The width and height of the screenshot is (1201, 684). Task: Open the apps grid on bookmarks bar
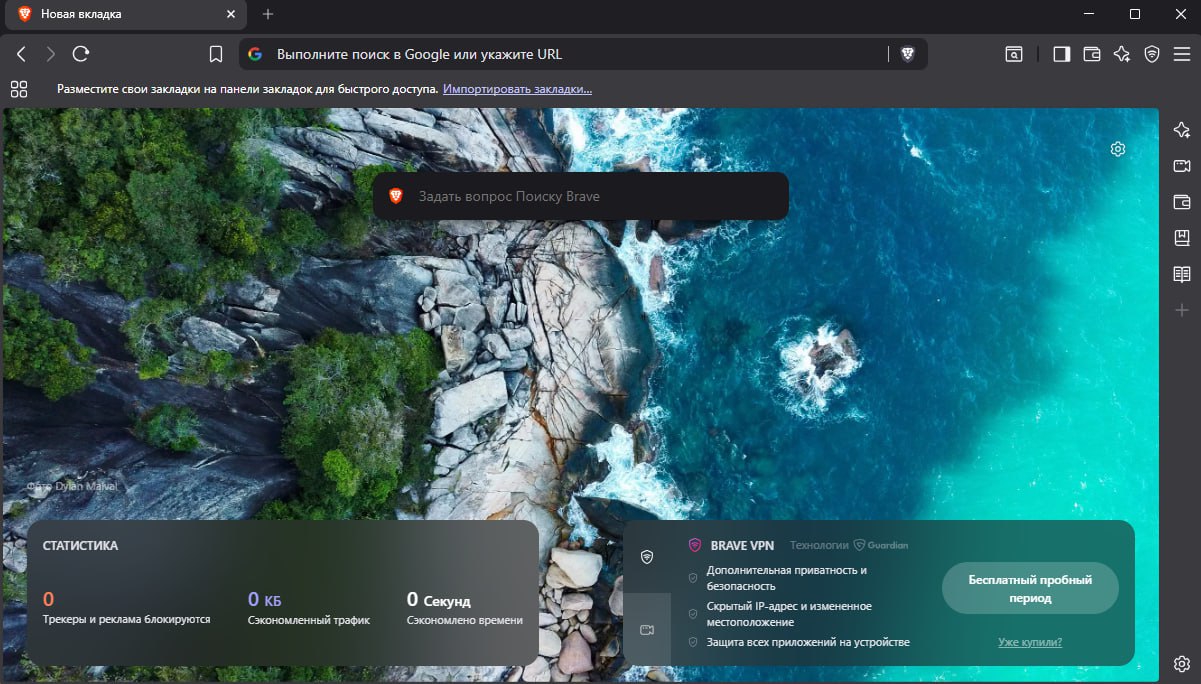(x=19, y=89)
